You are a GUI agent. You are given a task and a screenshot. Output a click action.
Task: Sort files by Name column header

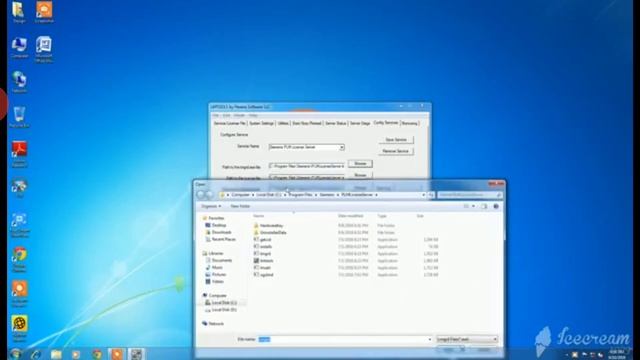click(x=259, y=216)
